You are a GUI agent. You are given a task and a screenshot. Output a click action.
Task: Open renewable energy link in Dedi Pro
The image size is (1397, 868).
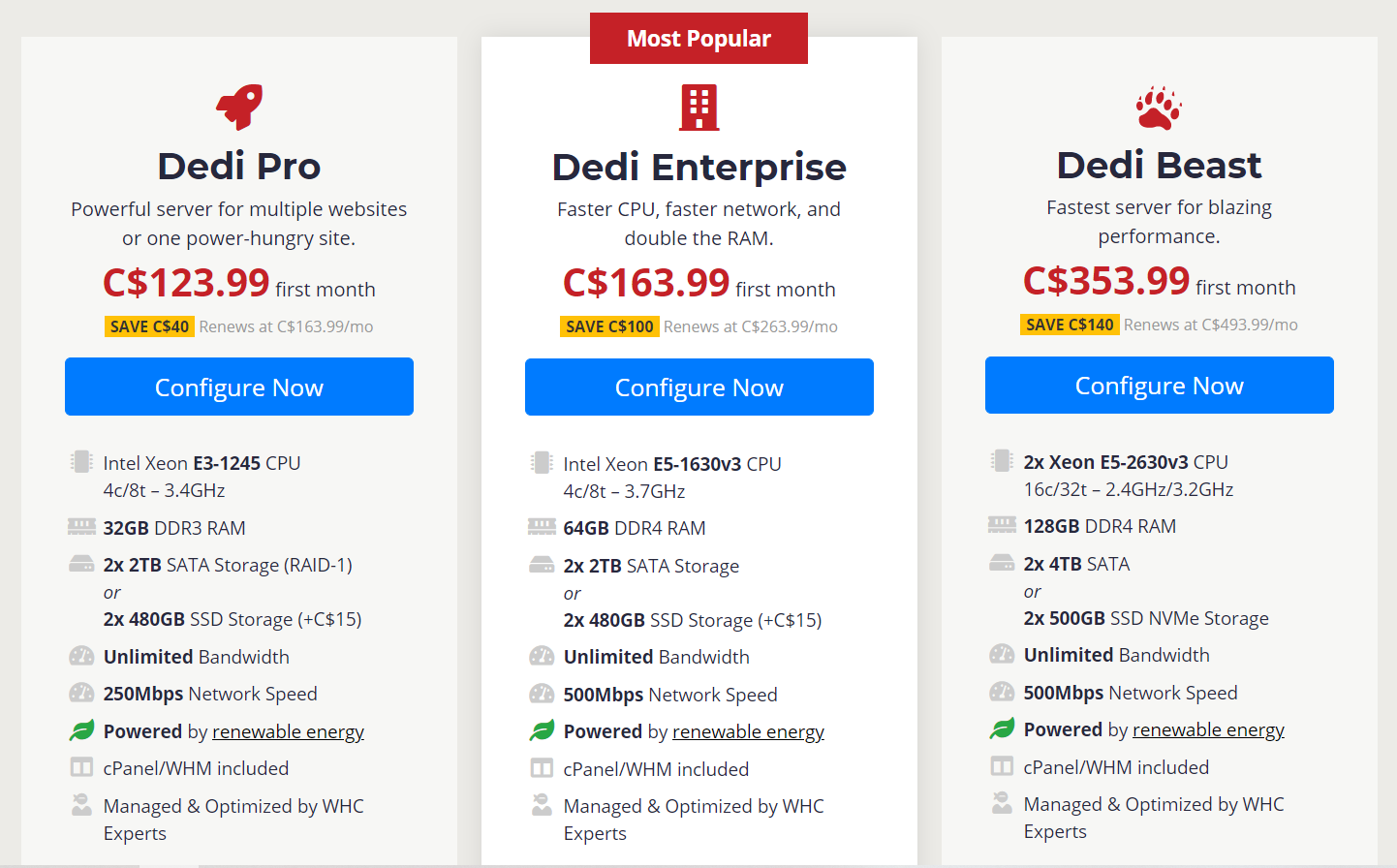point(288,731)
